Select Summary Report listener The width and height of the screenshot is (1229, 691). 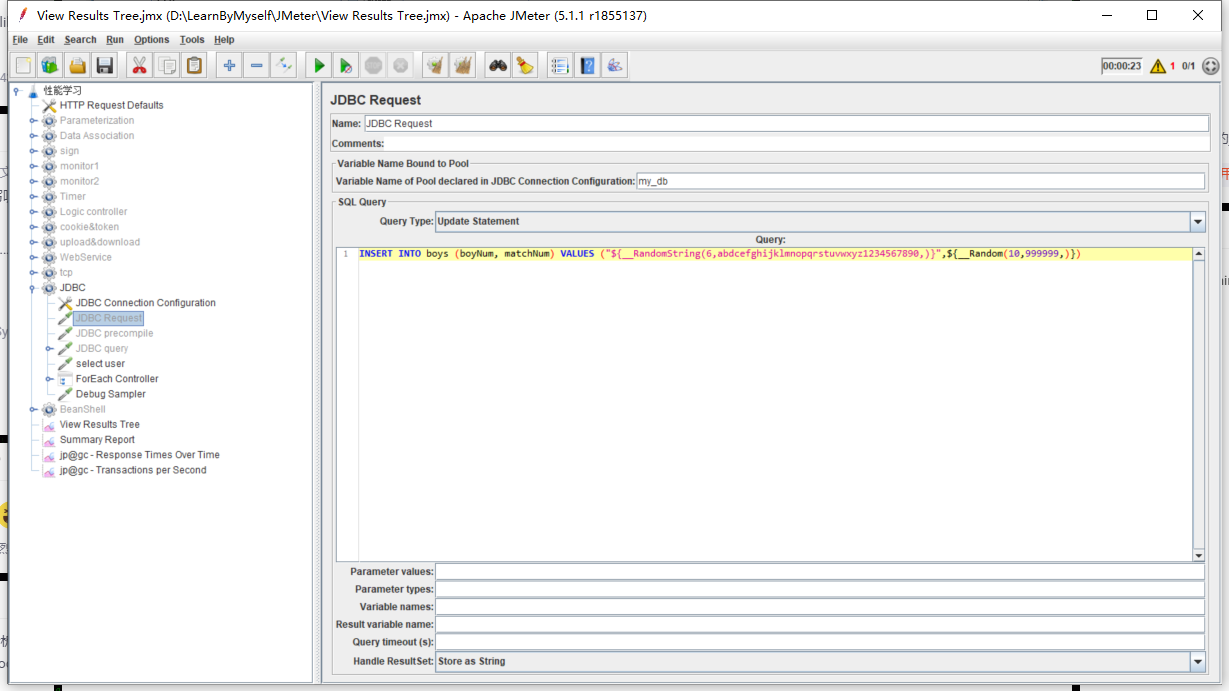pyautogui.click(x=97, y=440)
